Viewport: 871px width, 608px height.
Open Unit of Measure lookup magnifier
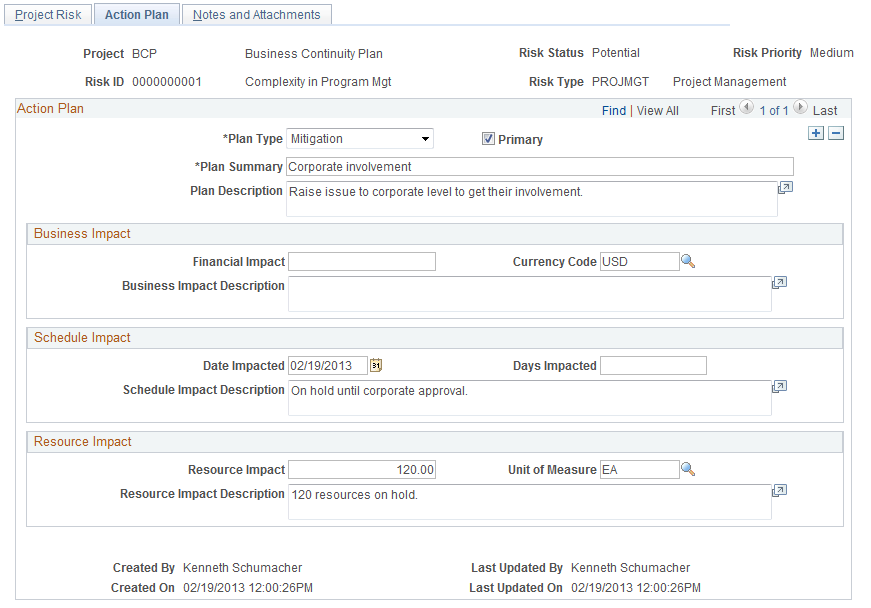tap(688, 469)
